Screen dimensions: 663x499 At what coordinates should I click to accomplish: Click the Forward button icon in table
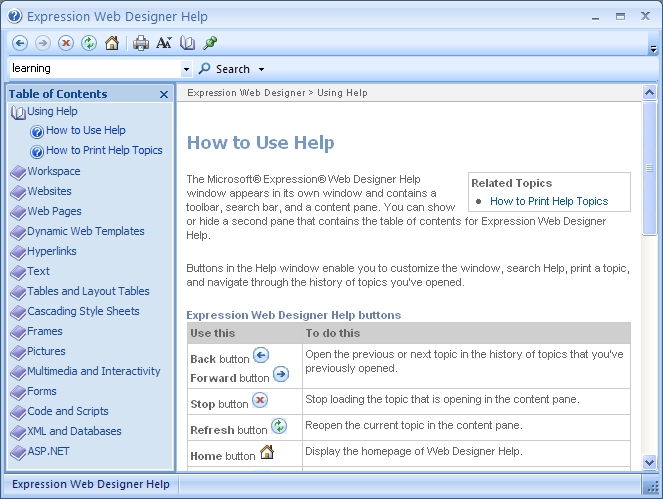tap(281, 374)
